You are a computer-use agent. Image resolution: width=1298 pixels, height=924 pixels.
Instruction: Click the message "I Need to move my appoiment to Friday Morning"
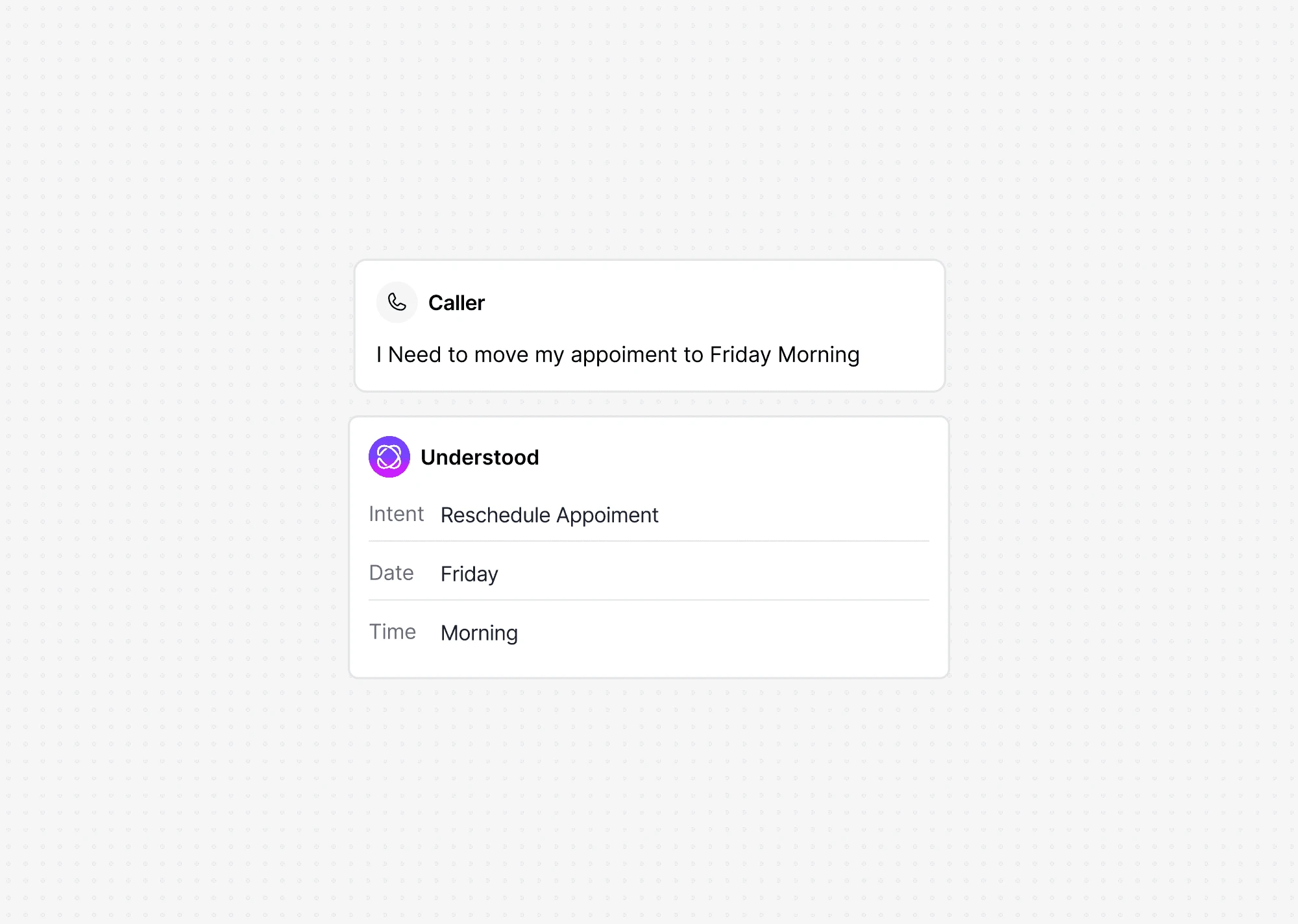click(x=618, y=355)
